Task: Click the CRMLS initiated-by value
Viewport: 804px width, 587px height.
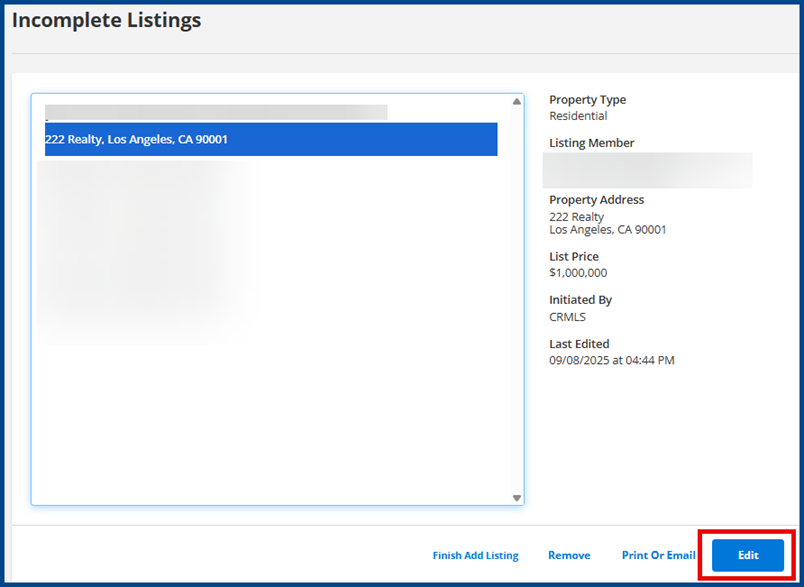Action: [x=568, y=317]
